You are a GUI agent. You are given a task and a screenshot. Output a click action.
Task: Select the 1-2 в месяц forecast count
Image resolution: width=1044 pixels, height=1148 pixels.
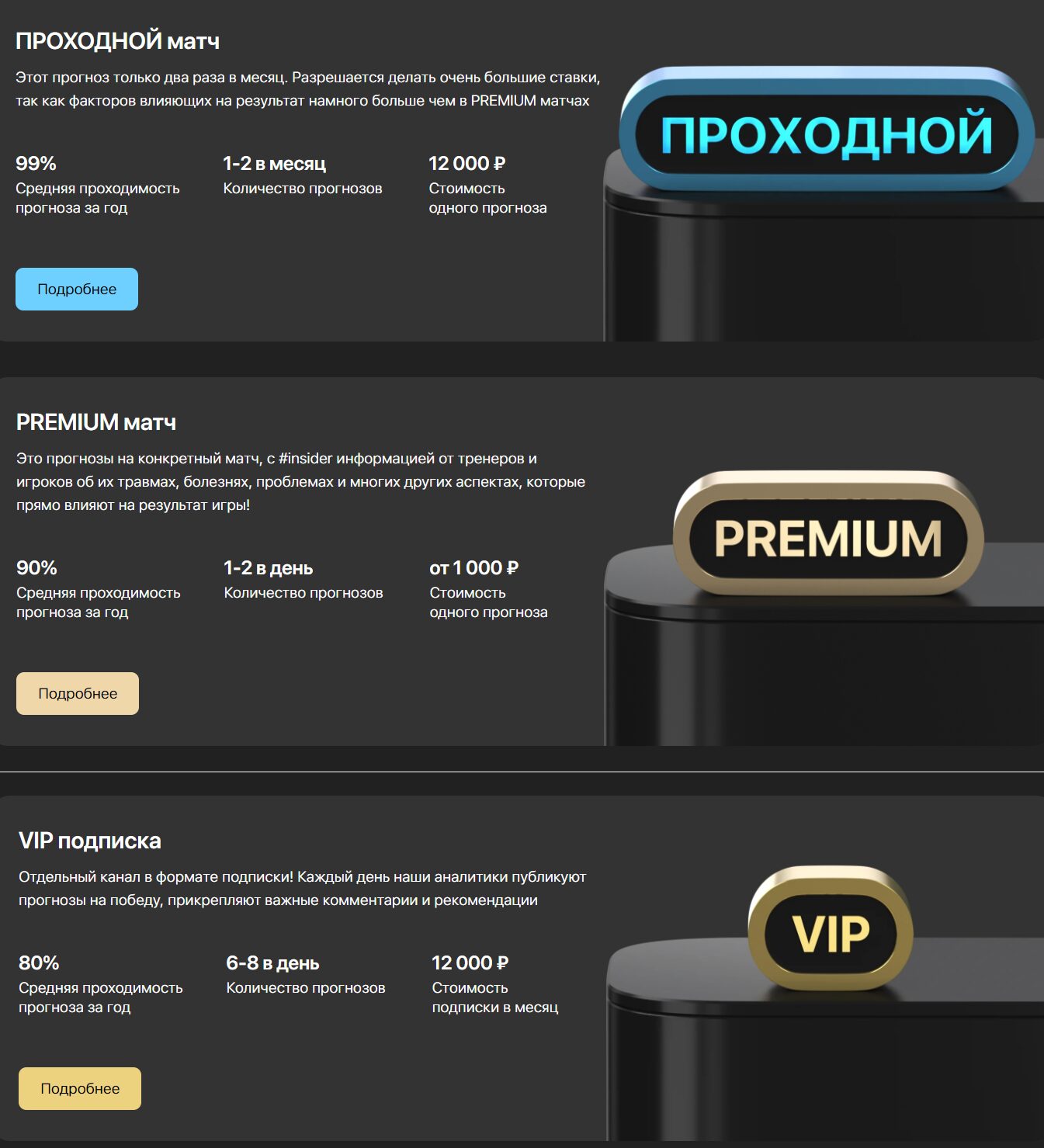coord(274,164)
